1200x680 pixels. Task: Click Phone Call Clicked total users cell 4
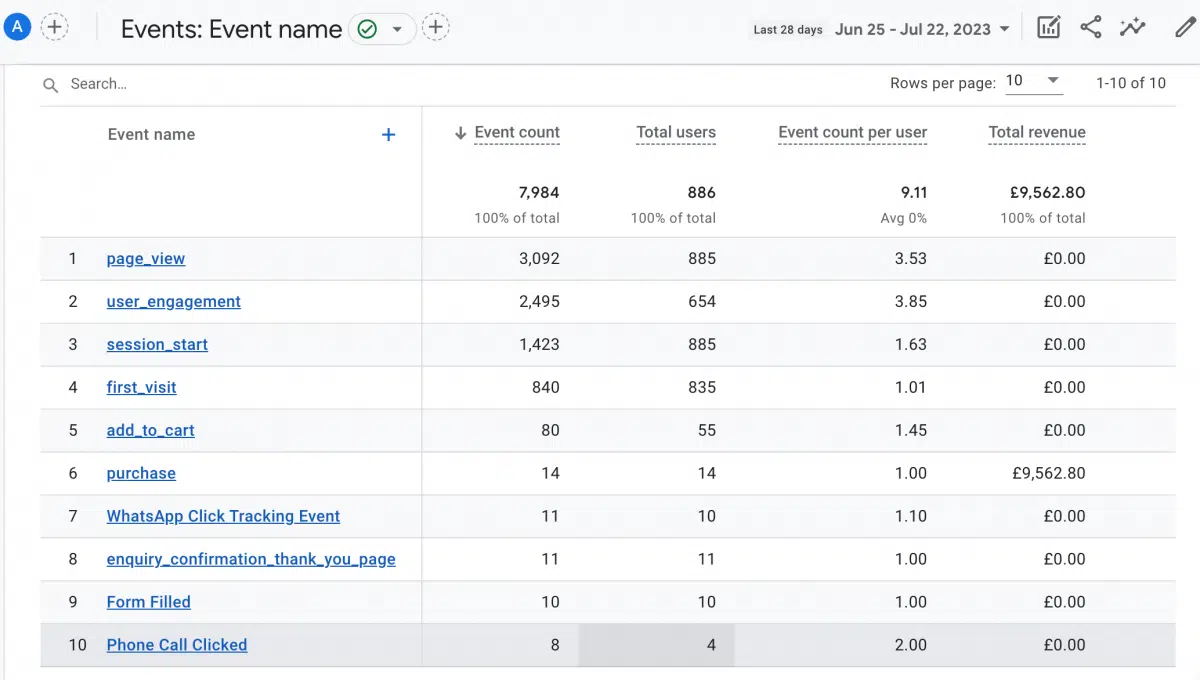tap(656, 645)
